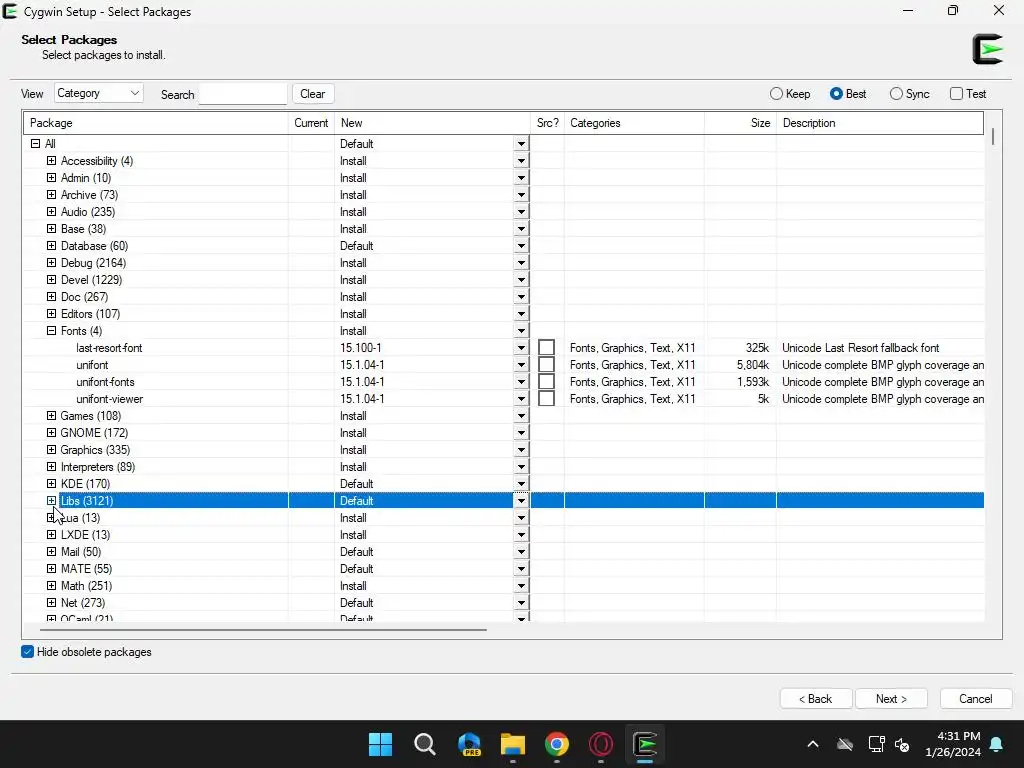Enable the Test checkbox
The height and width of the screenshot is (768, 1024).
pyautogui.click(x=956, y=93)
